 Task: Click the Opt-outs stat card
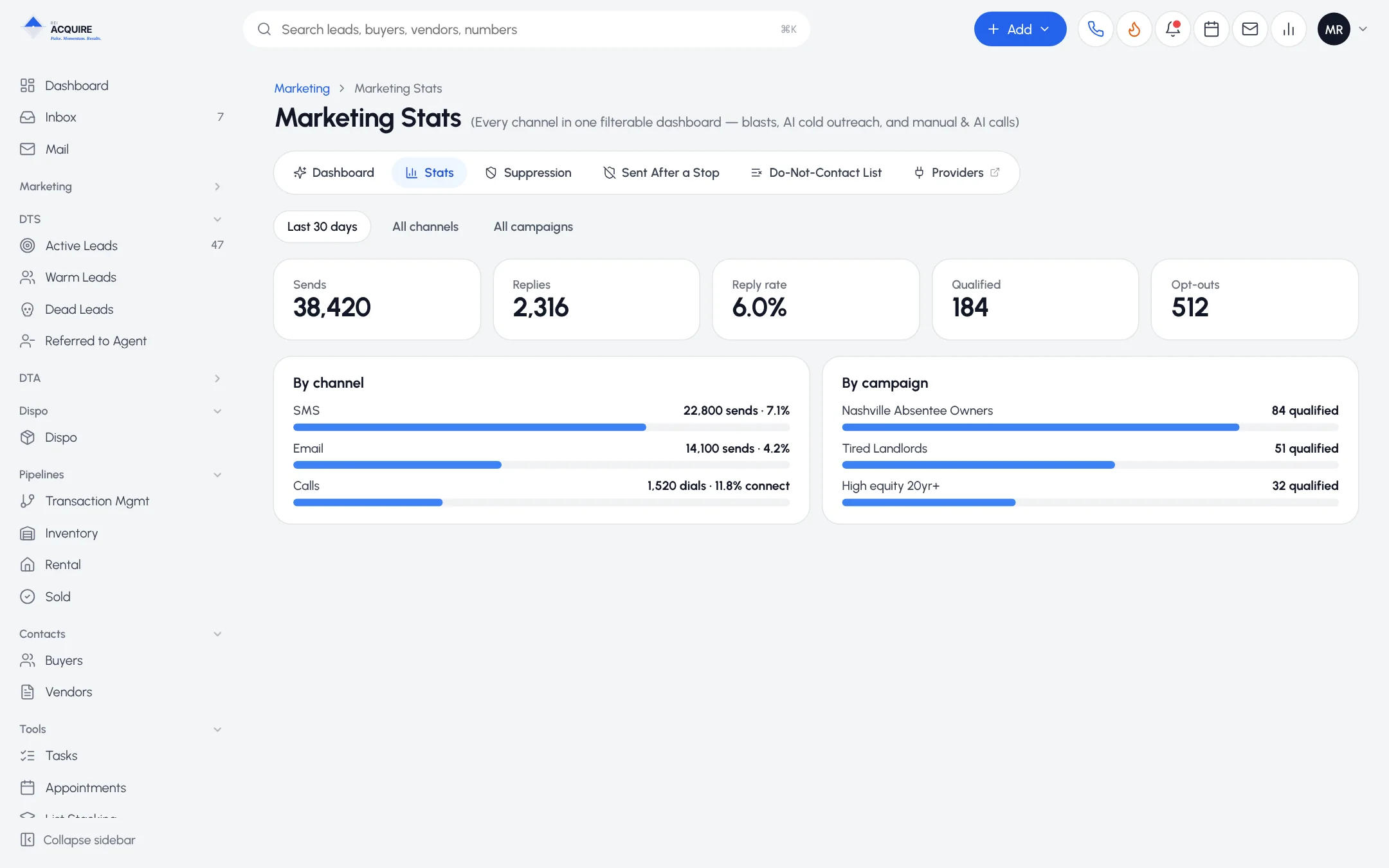point(1254,300)
